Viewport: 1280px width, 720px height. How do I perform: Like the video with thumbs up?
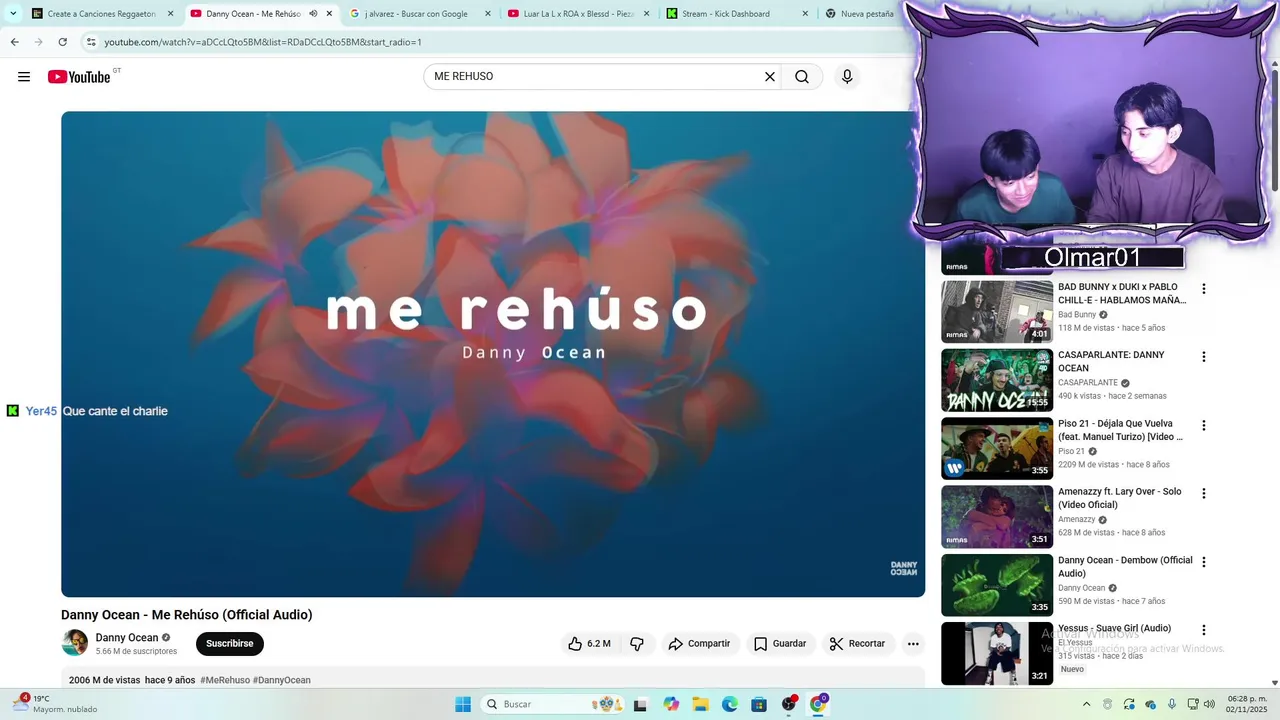pyautogui.click(x=589, y=644)
